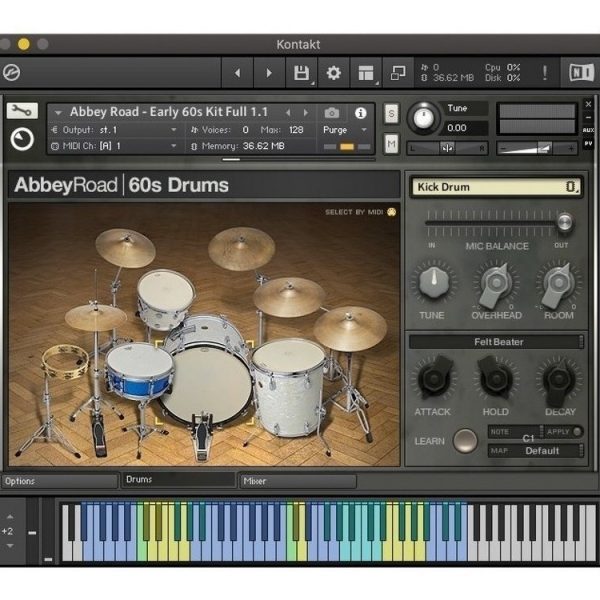Select previous instrument arrow next to kit name
Screen dimensions: 600x600
(x=289, y=112)
